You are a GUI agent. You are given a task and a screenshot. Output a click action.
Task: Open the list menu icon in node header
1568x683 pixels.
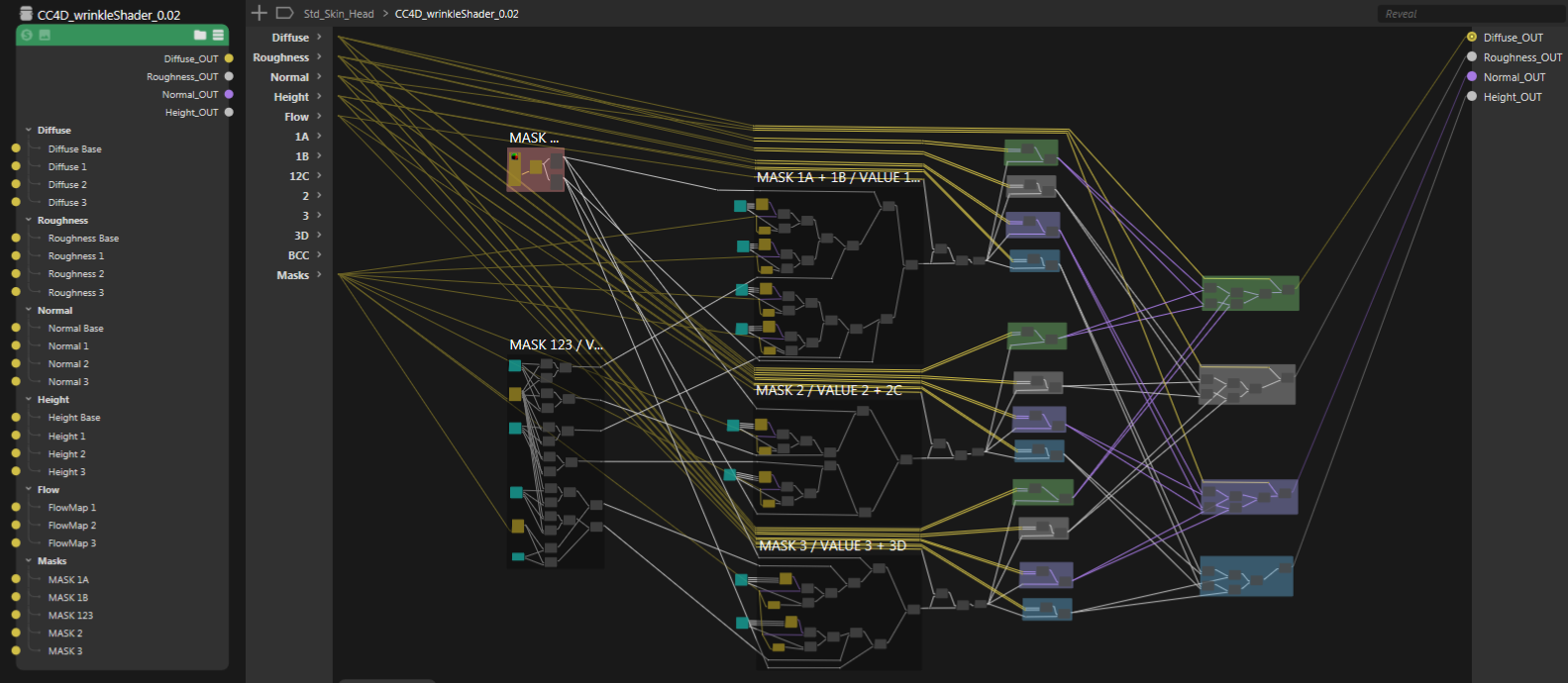click(x=218, y=35)
